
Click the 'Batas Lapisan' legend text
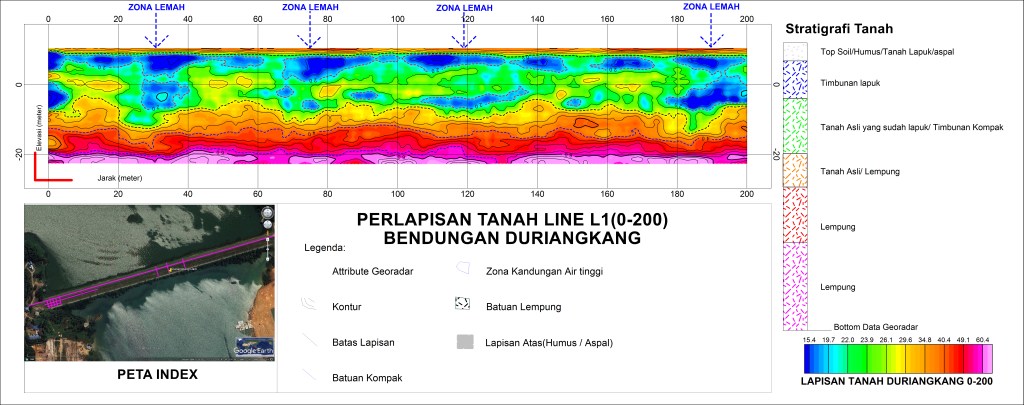(361, 342)
